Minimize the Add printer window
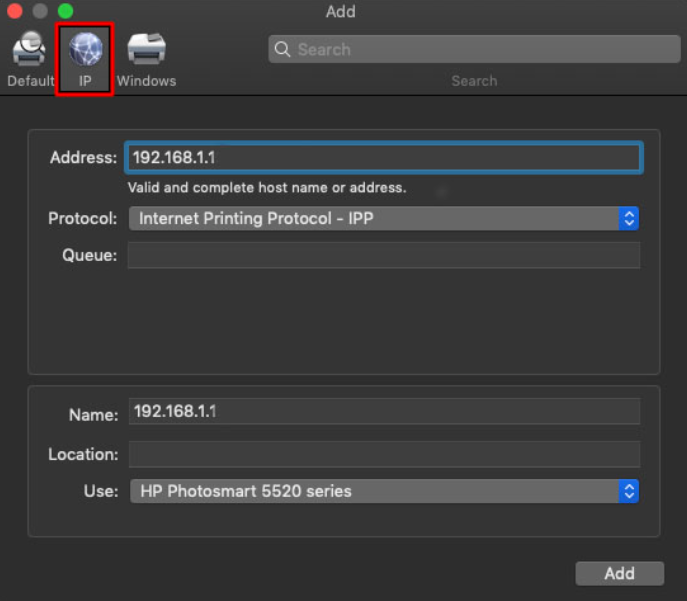This screenshot has width=687, height=601. pos(40,12)
